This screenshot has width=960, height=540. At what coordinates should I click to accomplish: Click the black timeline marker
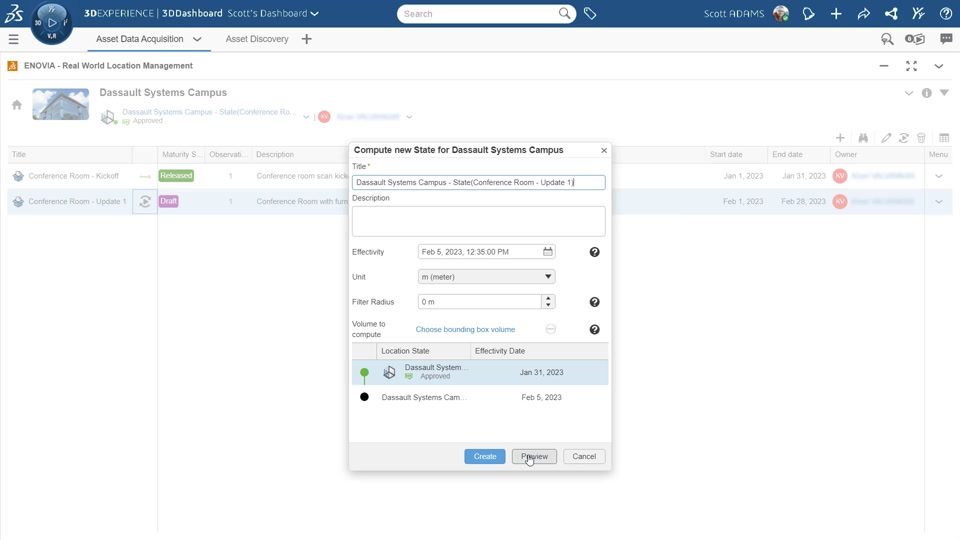(364, 397)
